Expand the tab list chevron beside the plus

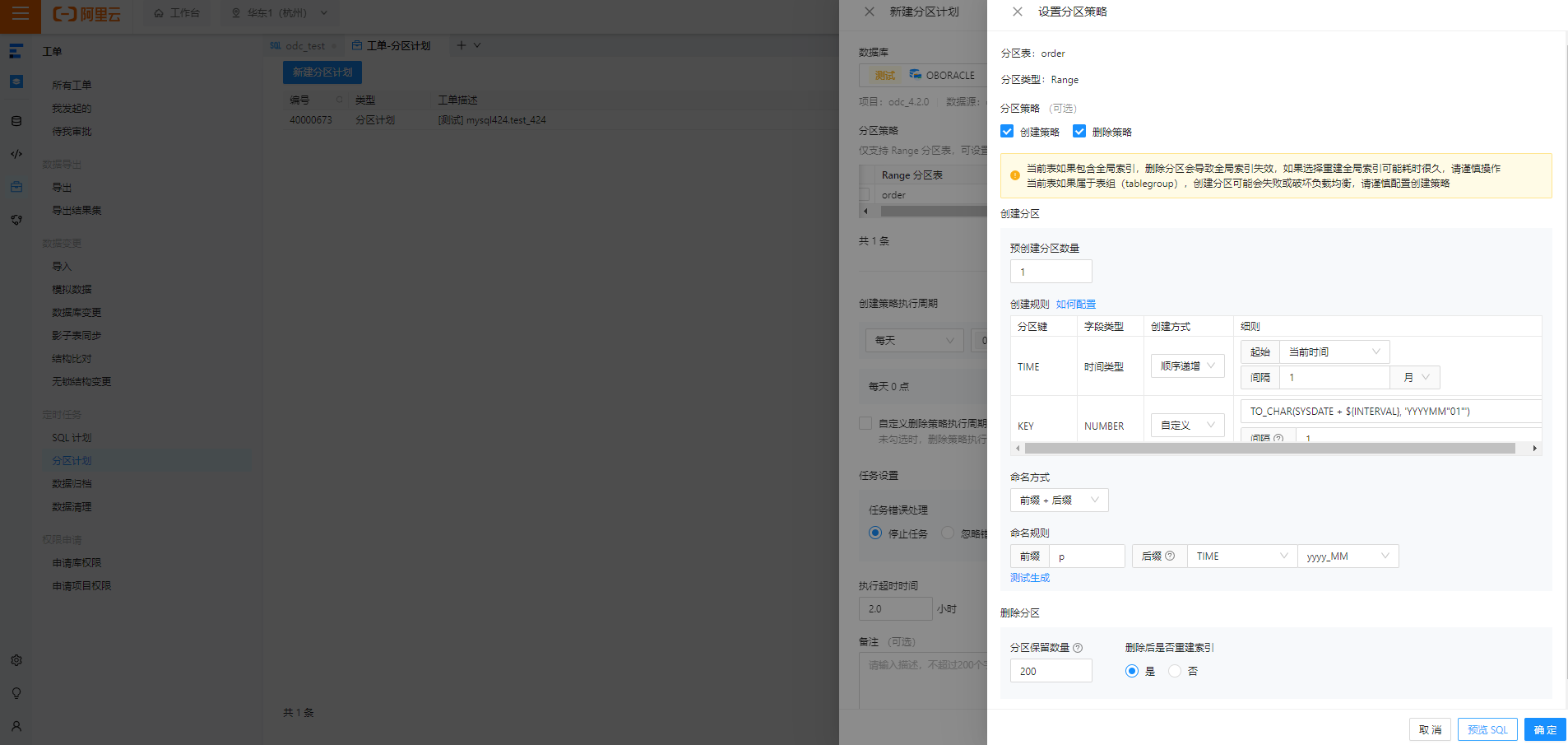pyautogui.click(x=477, y=45)
